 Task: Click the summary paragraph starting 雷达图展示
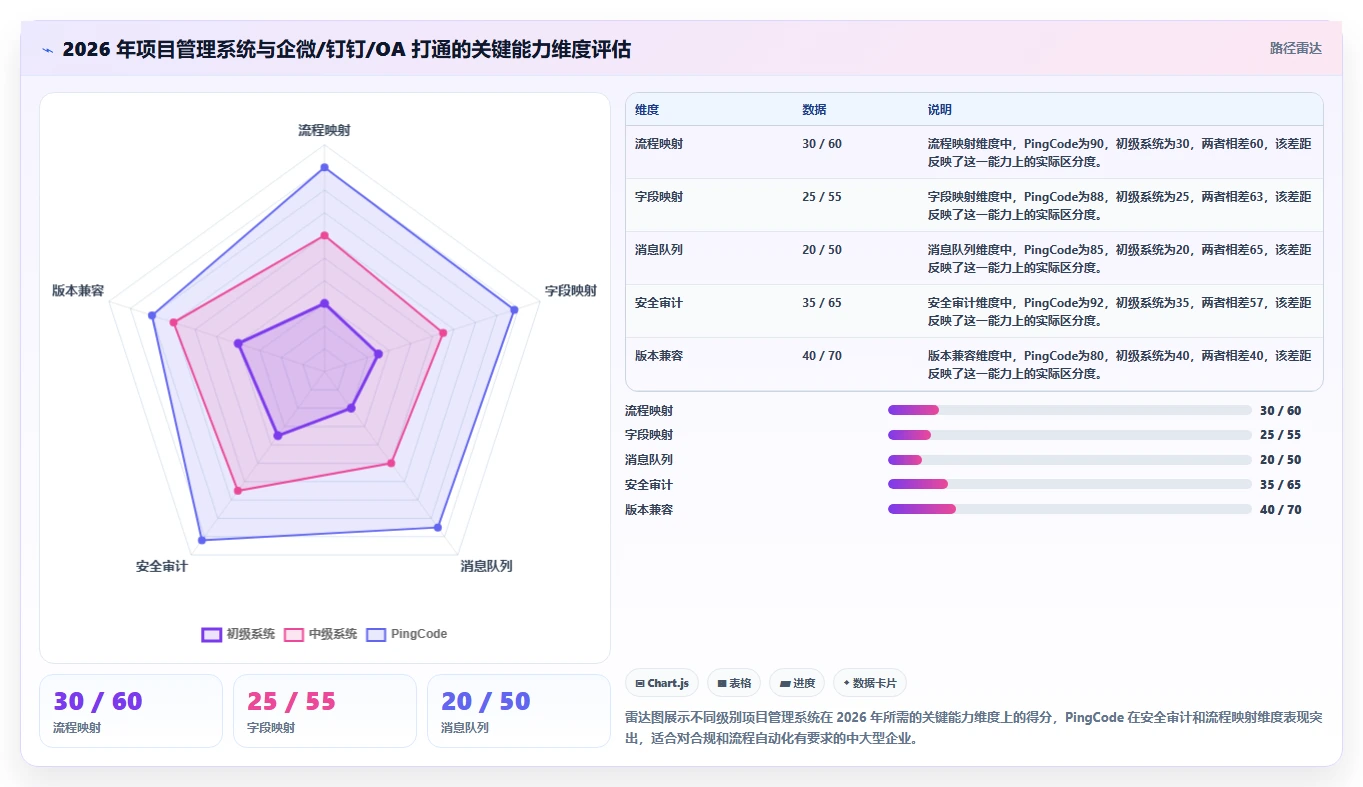click(x=973, y=728)
